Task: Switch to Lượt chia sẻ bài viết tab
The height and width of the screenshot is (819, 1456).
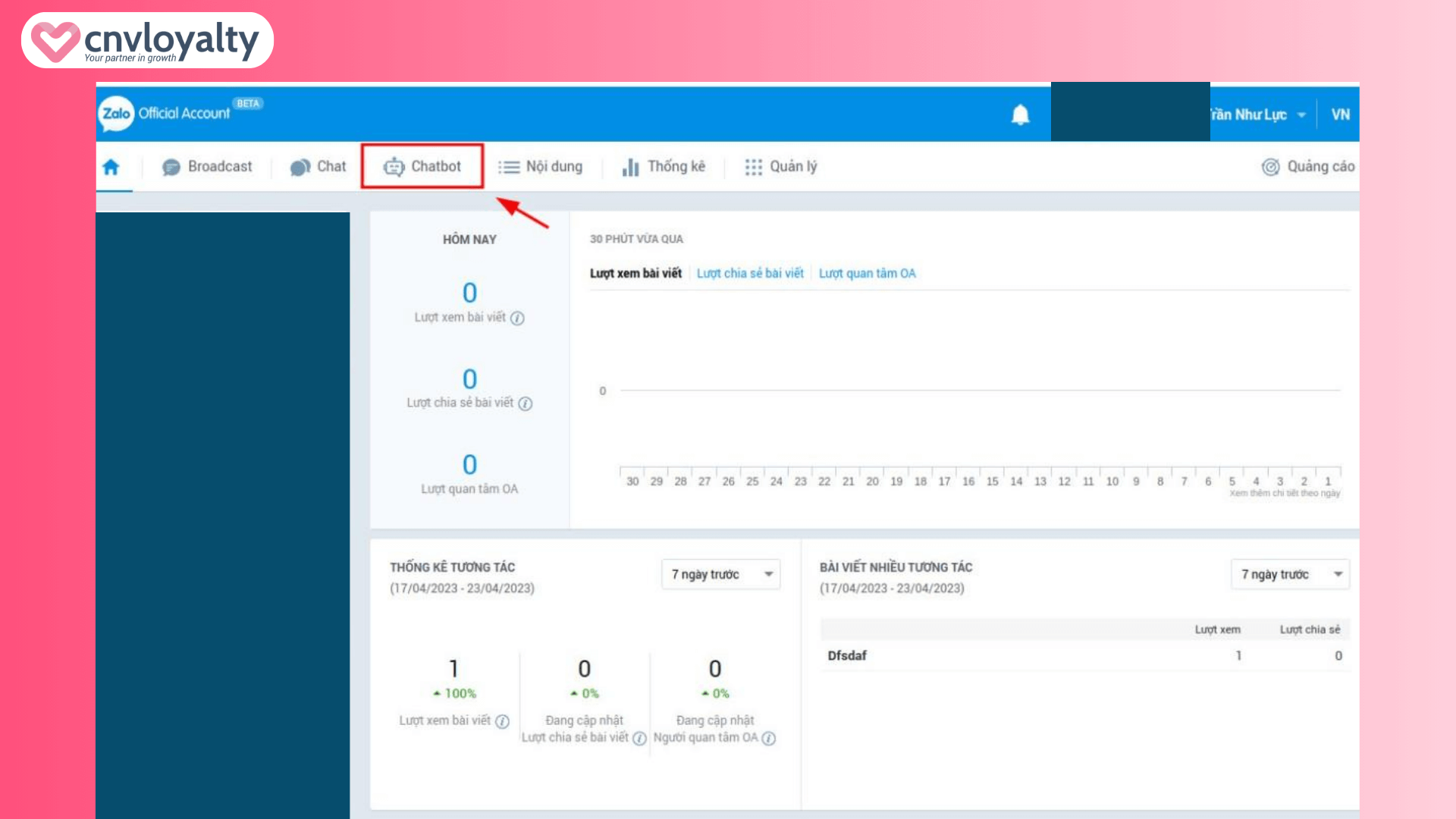Action: [750, 273]
